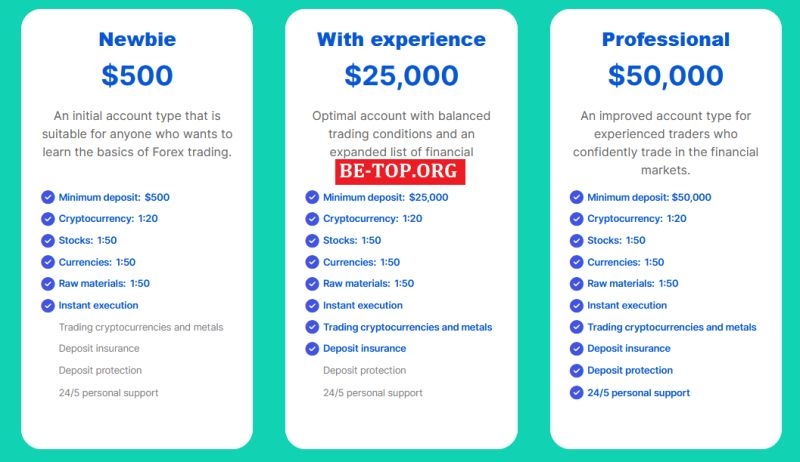
Task: Click Newbie's unavailable Deposit insurance text
Action: (99, 349)
